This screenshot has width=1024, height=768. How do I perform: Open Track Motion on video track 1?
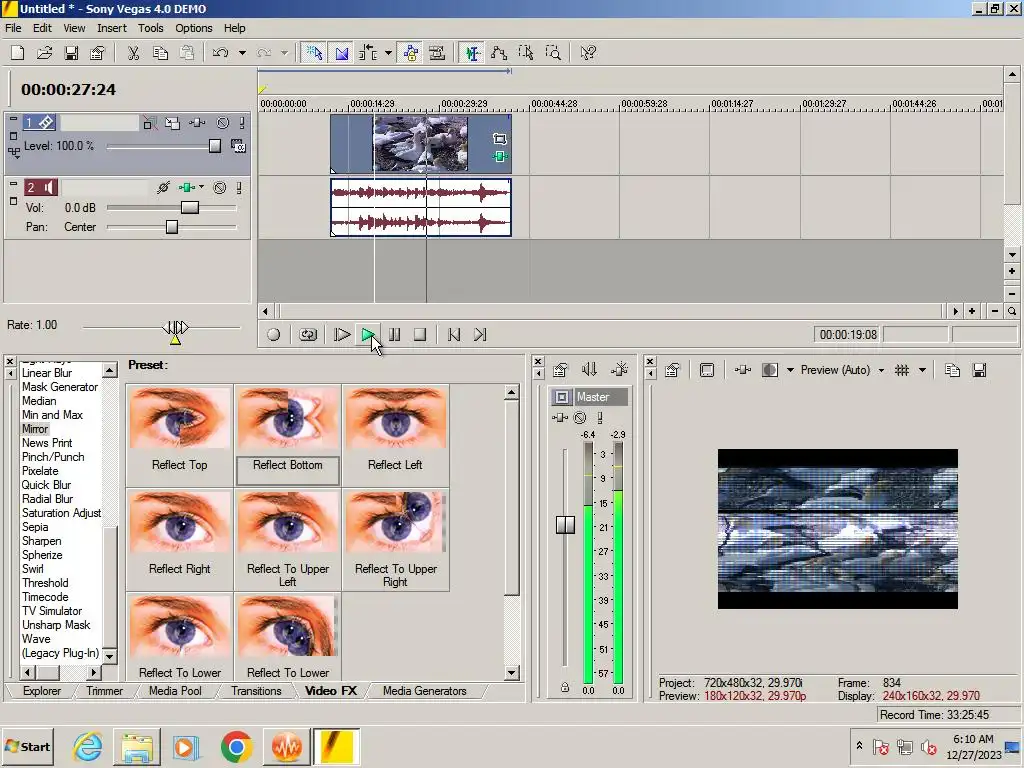tap(172, 123)
